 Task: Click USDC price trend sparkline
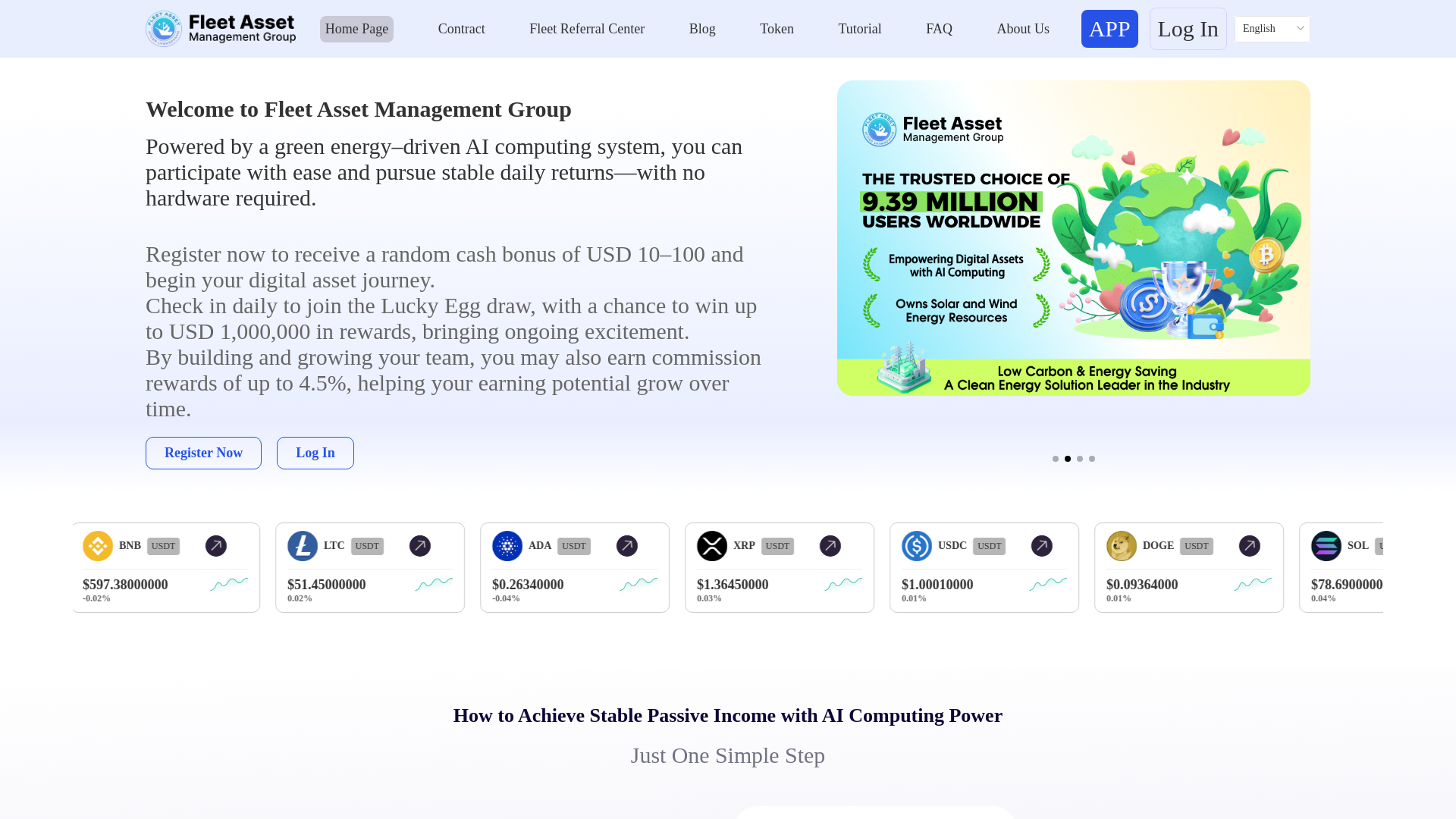[1048, 584]
